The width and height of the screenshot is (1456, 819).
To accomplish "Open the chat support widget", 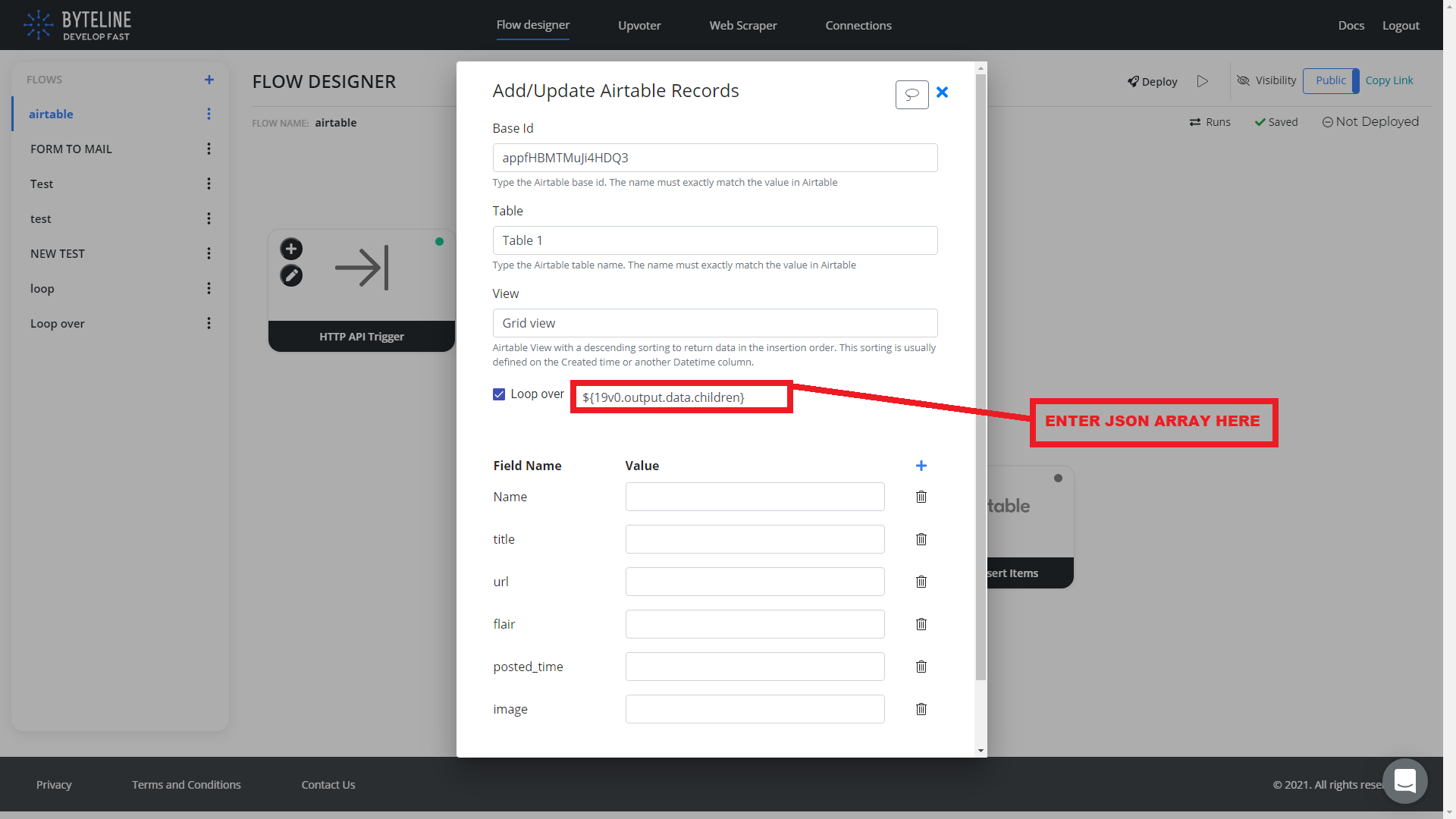I will point(1405,780).
